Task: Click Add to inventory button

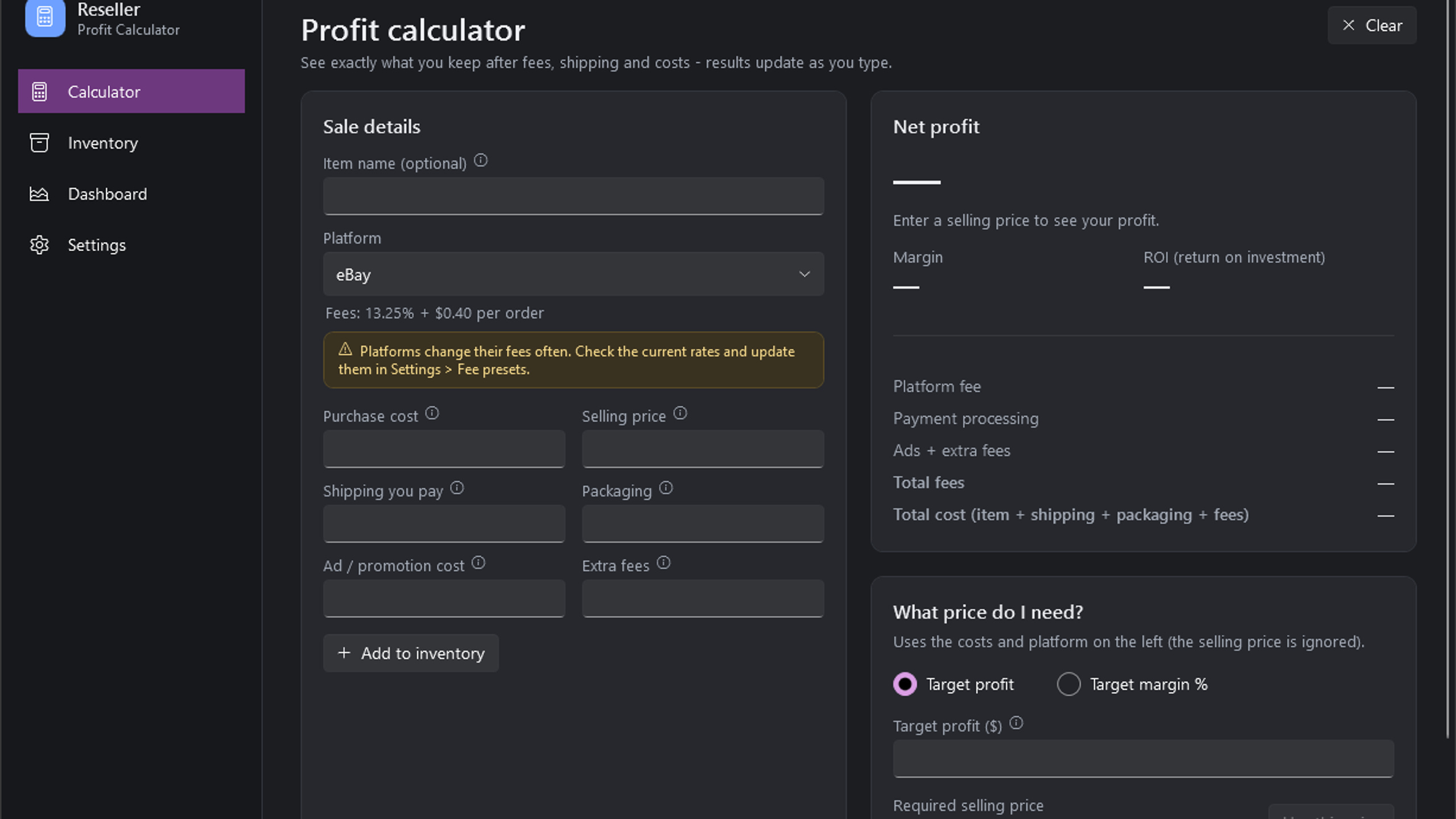Action: click(411, 653)
